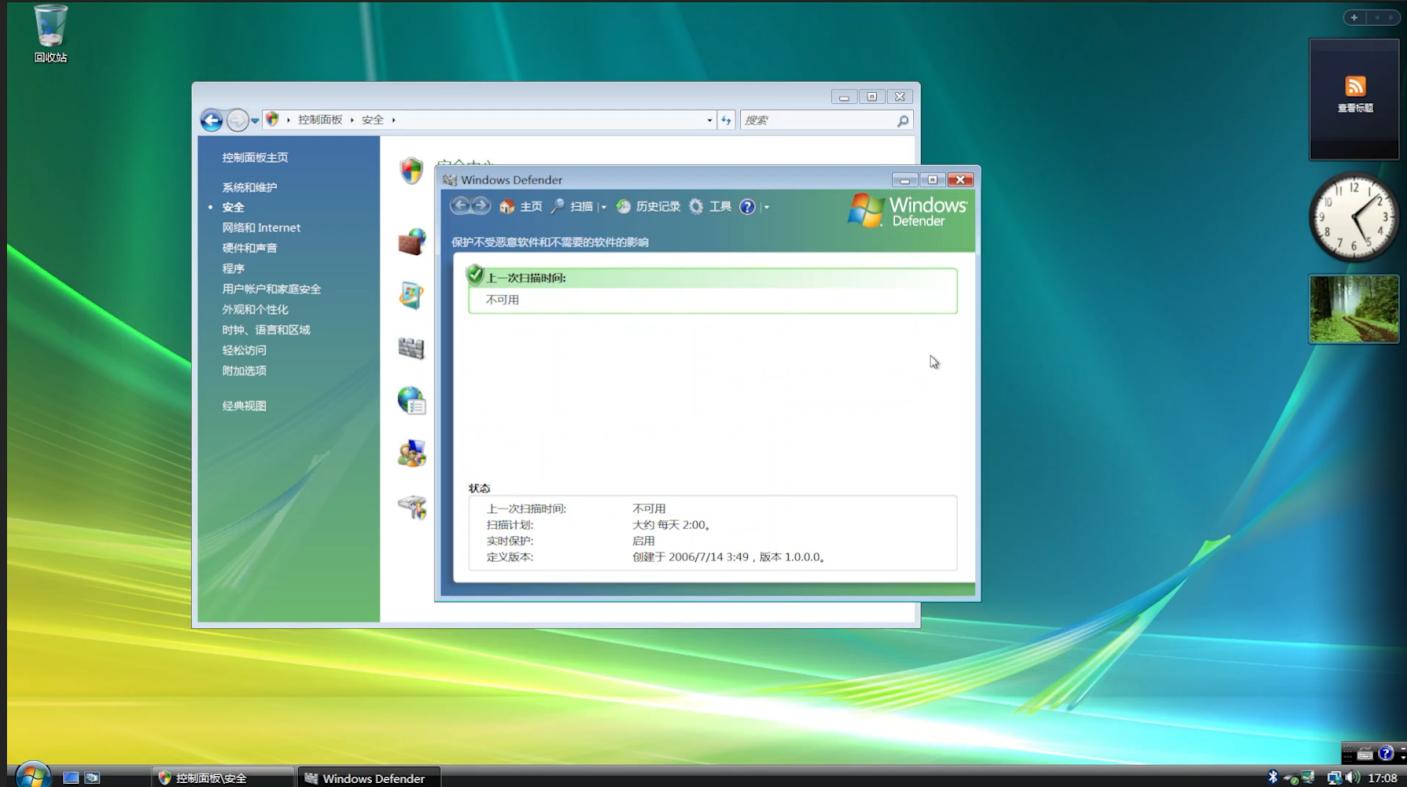Viewport: 1407px width, 787px height.
Task: Click the Defender back arrow button
Action: [x=460, y=206]
